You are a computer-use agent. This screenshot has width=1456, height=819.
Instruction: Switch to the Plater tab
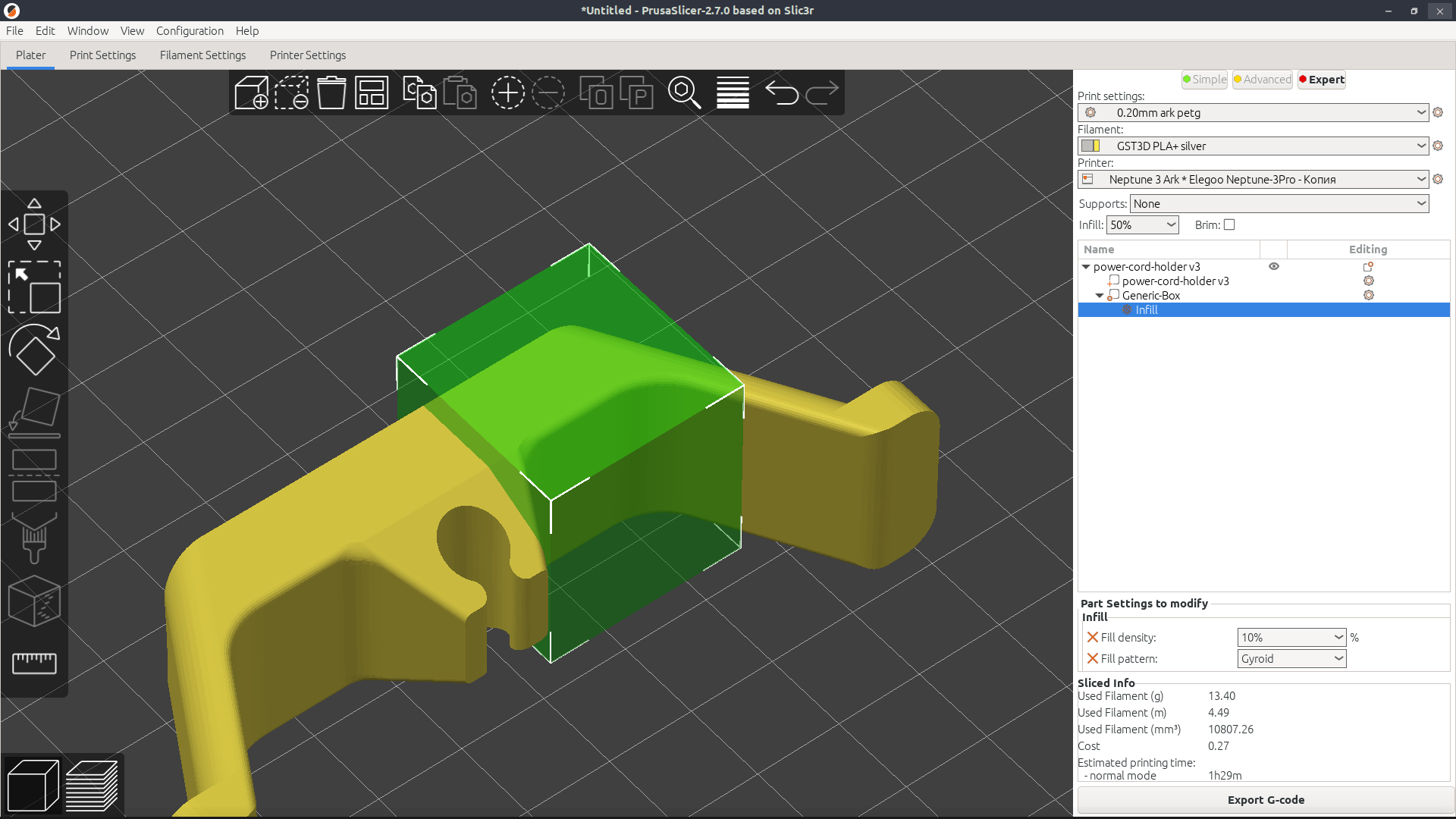[x=30, y=55]
